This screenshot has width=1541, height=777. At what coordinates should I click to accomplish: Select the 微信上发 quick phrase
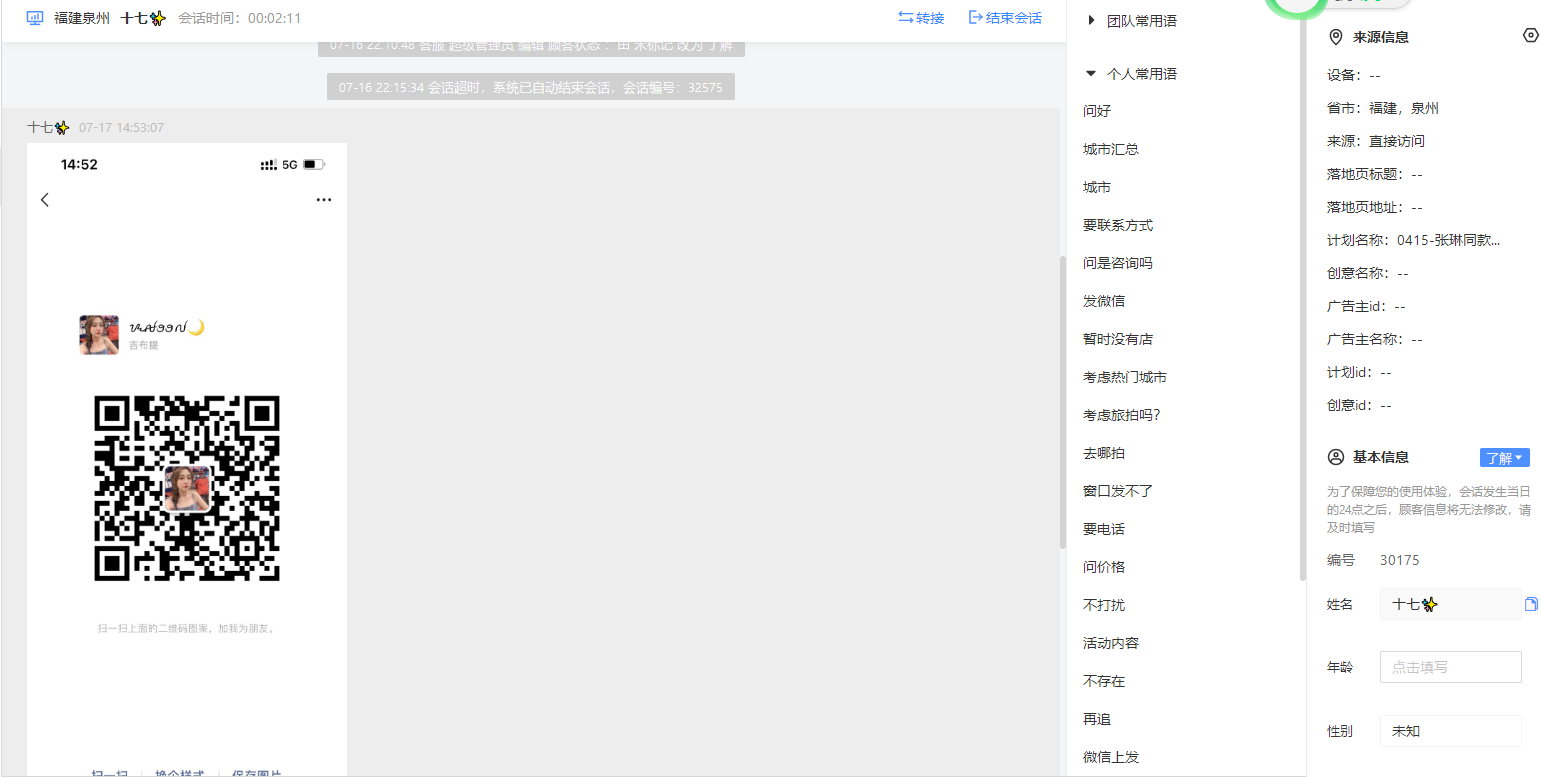coord(1111,757)
